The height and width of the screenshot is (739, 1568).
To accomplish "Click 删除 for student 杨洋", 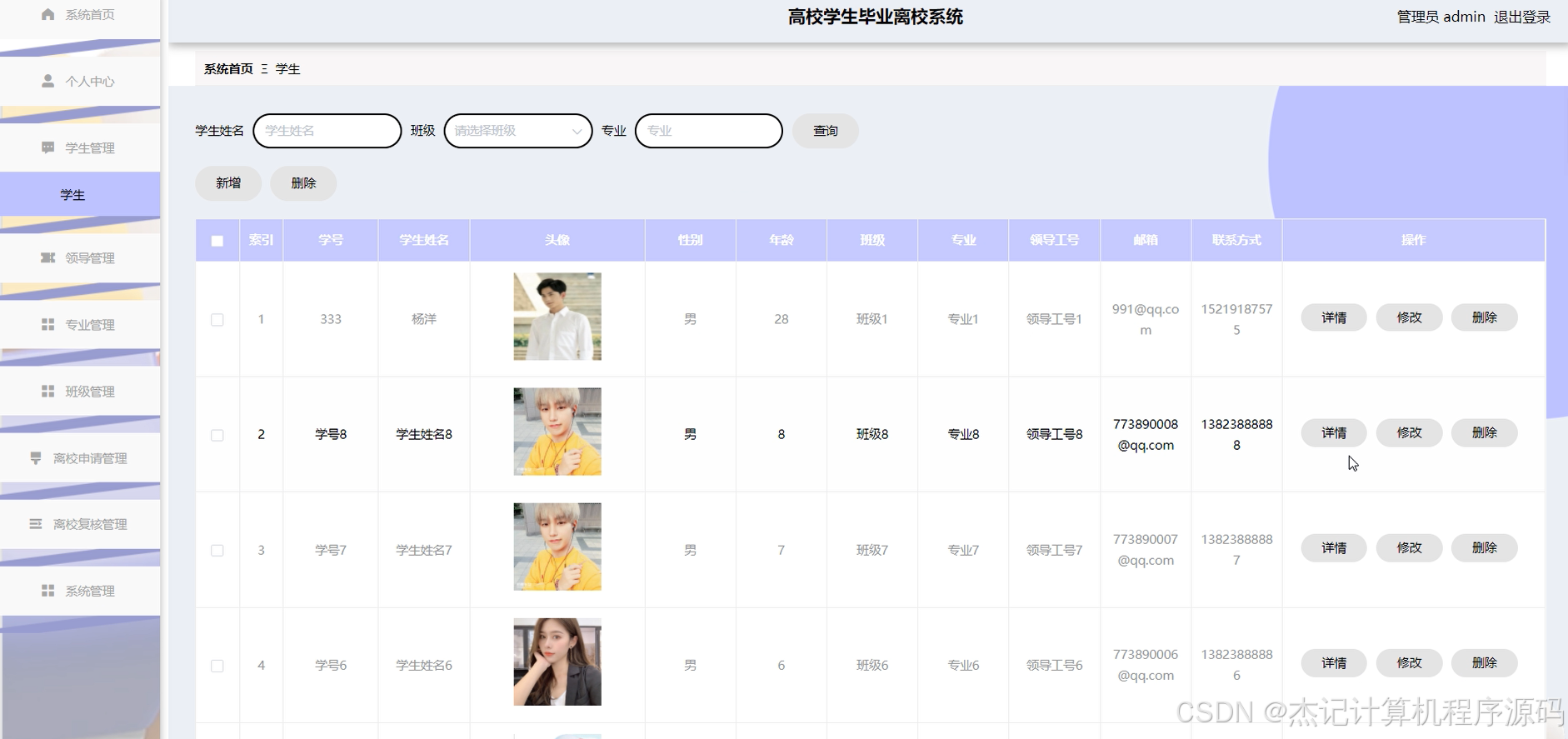I will click(x=1484, y=317).
